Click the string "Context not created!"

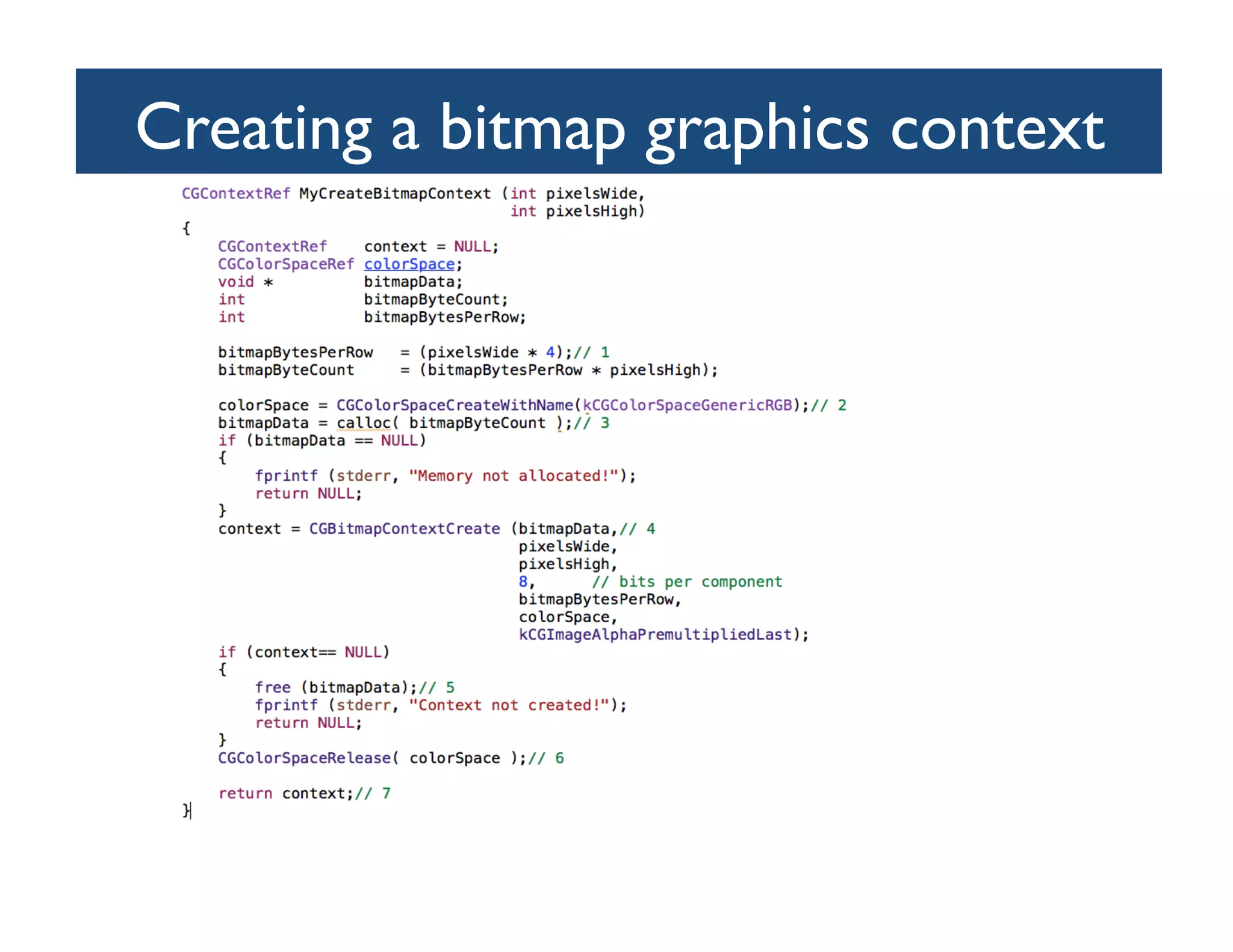click(509, 705)
